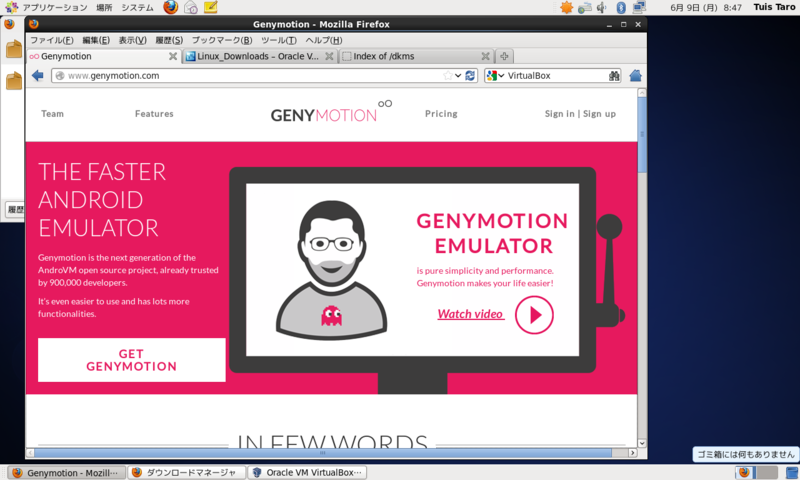Click the search binoculars icon

tap(614, 75)
